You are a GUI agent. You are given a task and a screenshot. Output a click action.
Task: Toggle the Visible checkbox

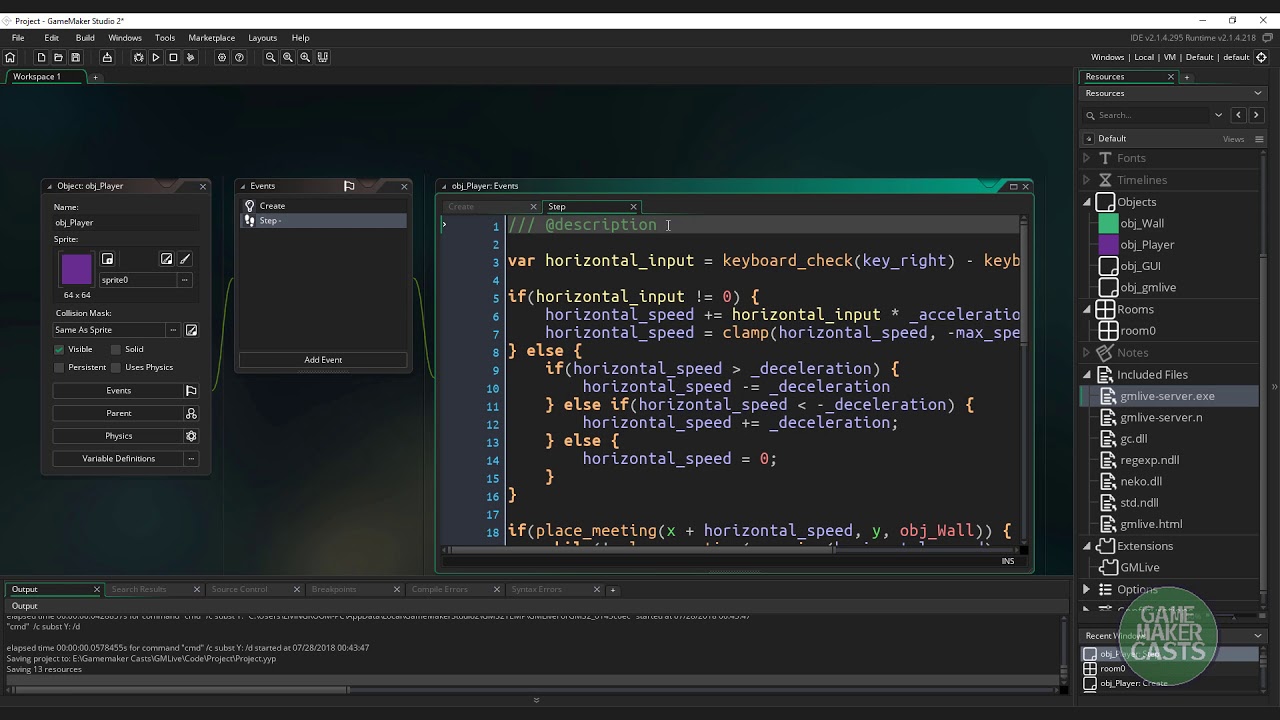point(59,349)
